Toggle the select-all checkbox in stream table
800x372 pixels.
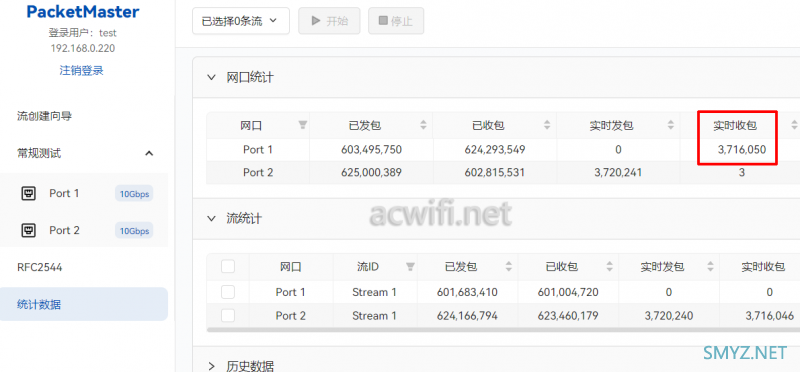(228, 266)
